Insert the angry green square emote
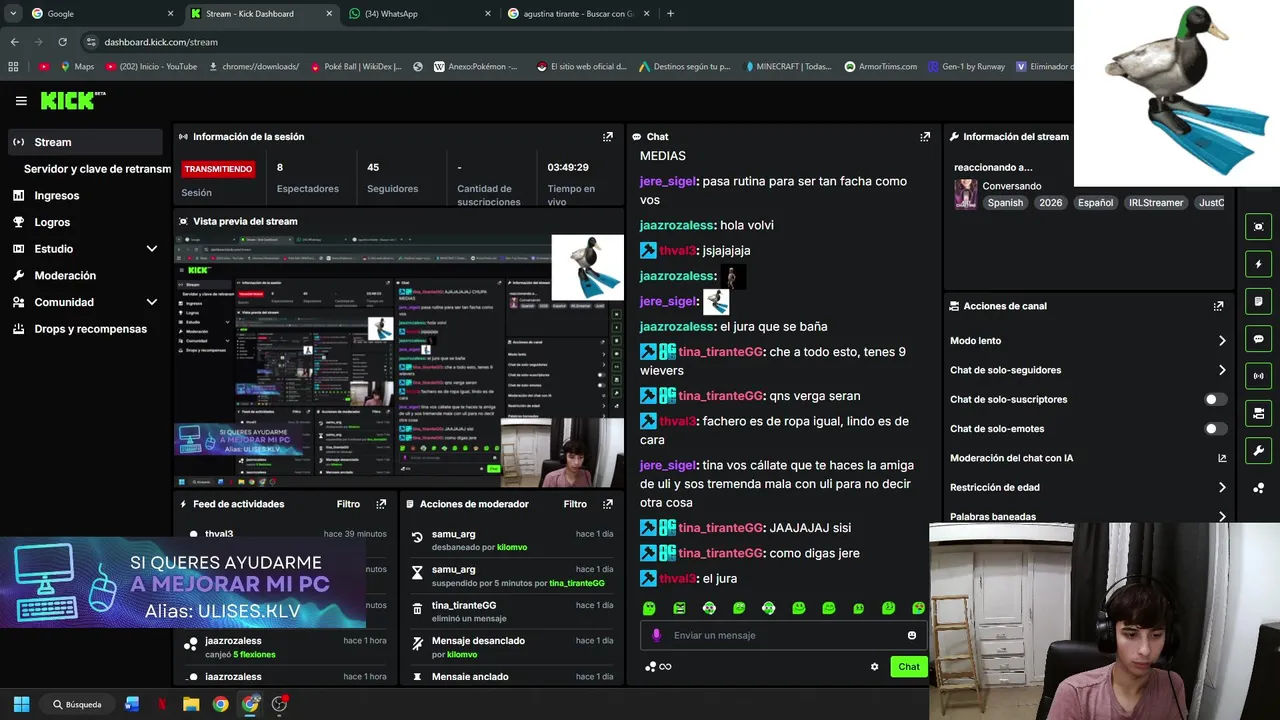 coord(679,608)
